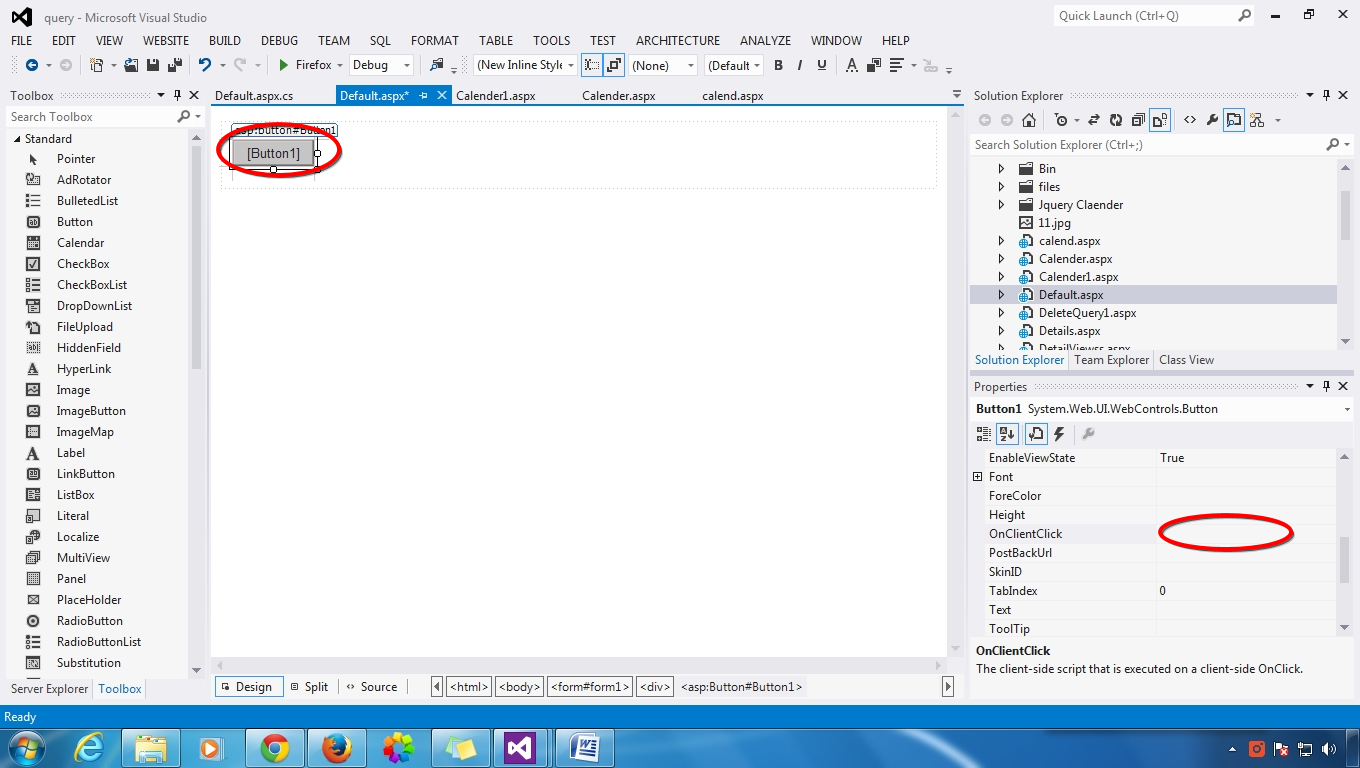This screenshot has height=768, width=1360.
Task: Click the class diagram icon in Solution Explorer
Action: coord(1257,120)
